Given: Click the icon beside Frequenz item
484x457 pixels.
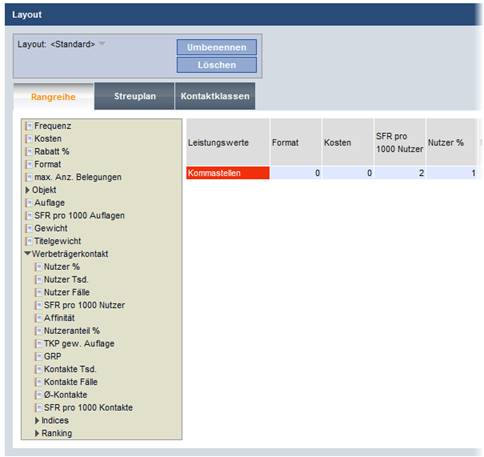Looking at the screenshot, I should point(29,126).
